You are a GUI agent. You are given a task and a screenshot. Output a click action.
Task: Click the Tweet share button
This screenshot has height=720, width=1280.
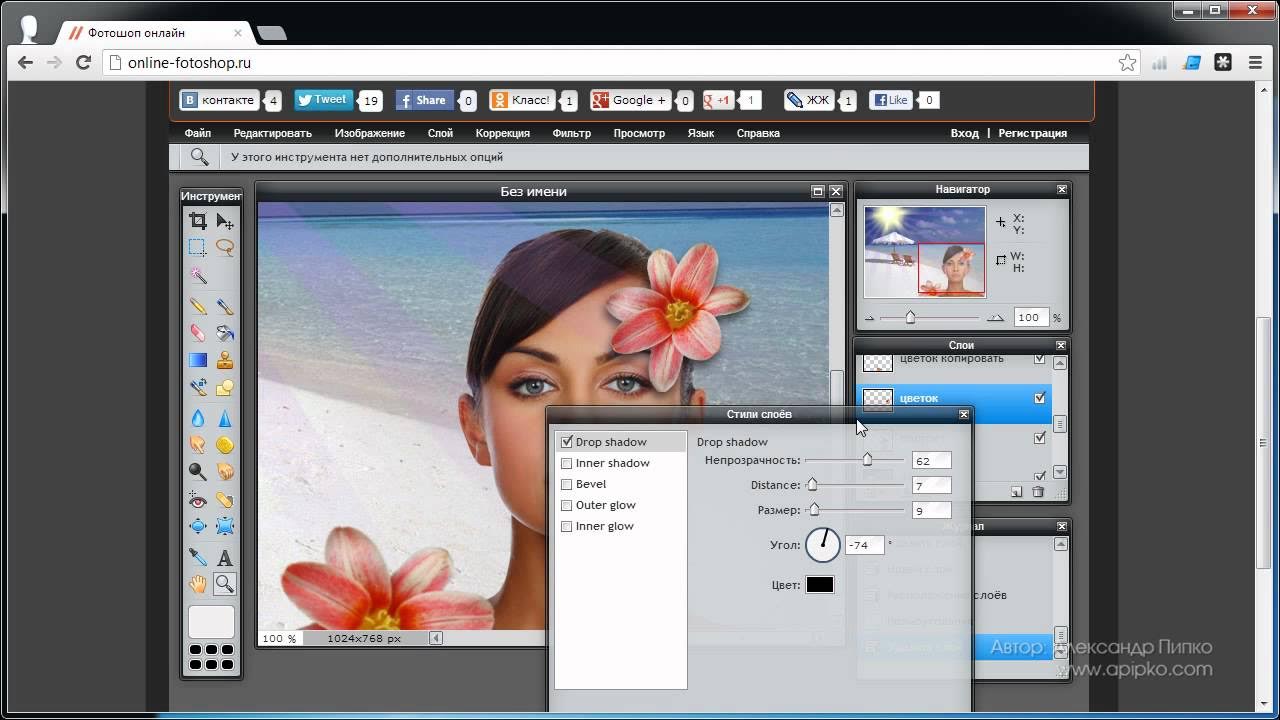(x=323, y=100)
